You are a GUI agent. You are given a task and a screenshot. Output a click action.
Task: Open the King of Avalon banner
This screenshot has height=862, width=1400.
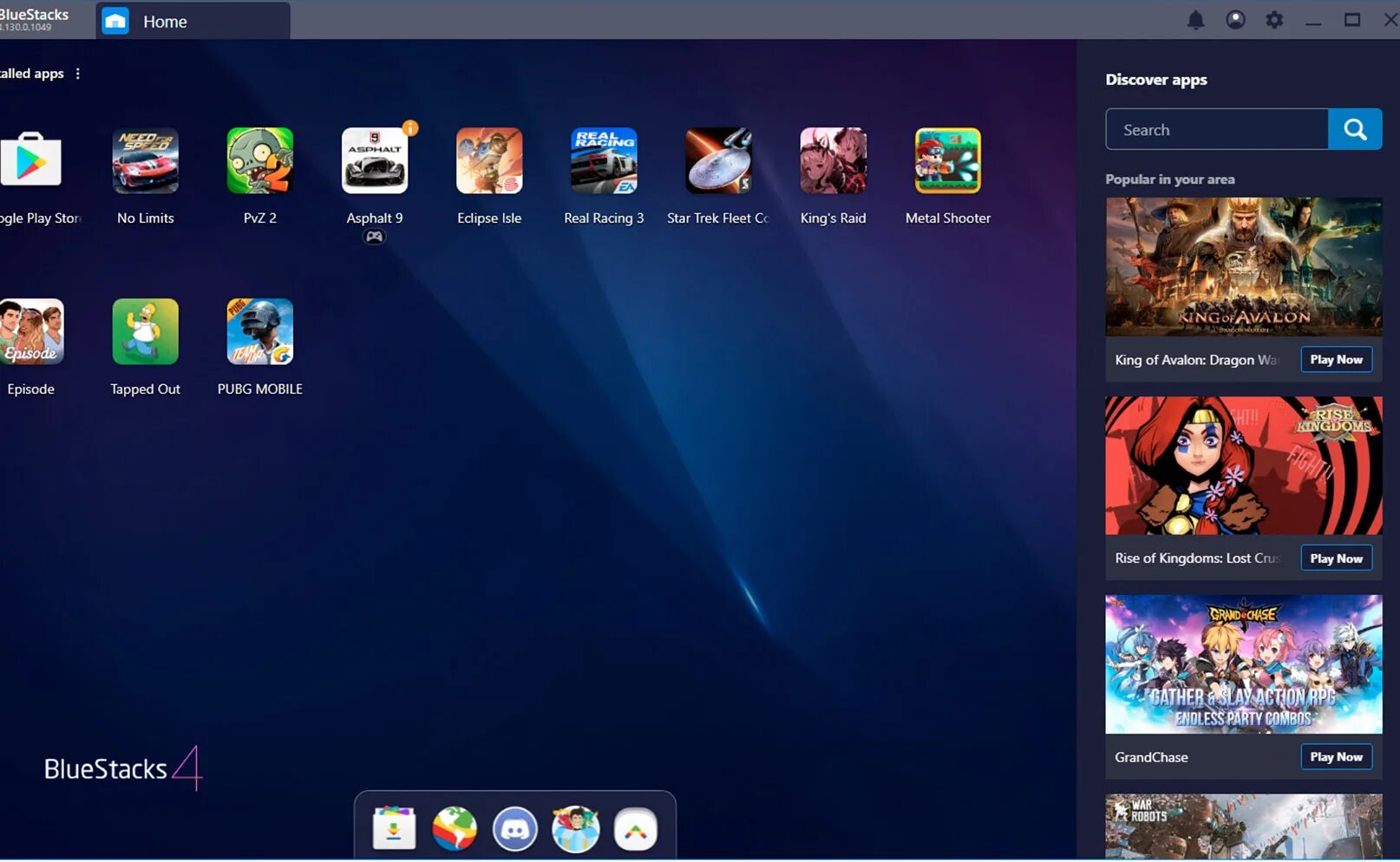point(1244,267)
